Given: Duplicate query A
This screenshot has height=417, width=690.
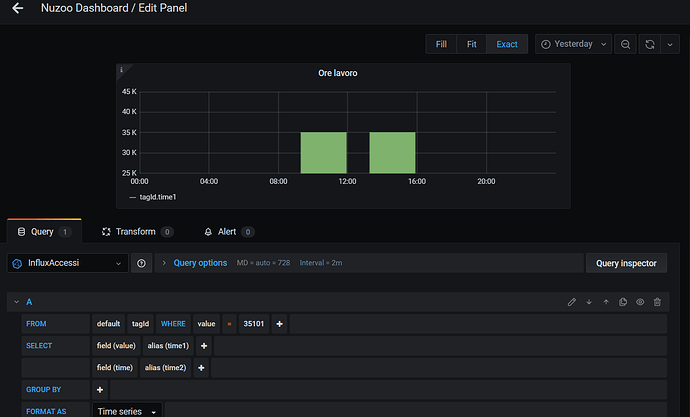Looking at the screenshot, I should pos(623,302).
